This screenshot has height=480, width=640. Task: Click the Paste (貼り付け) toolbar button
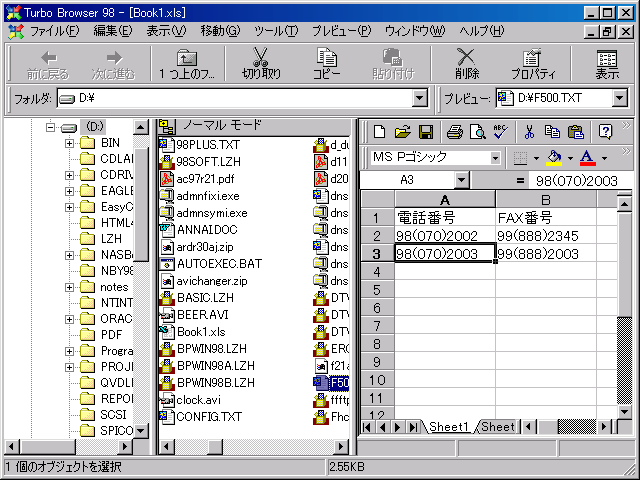[393, 64]
